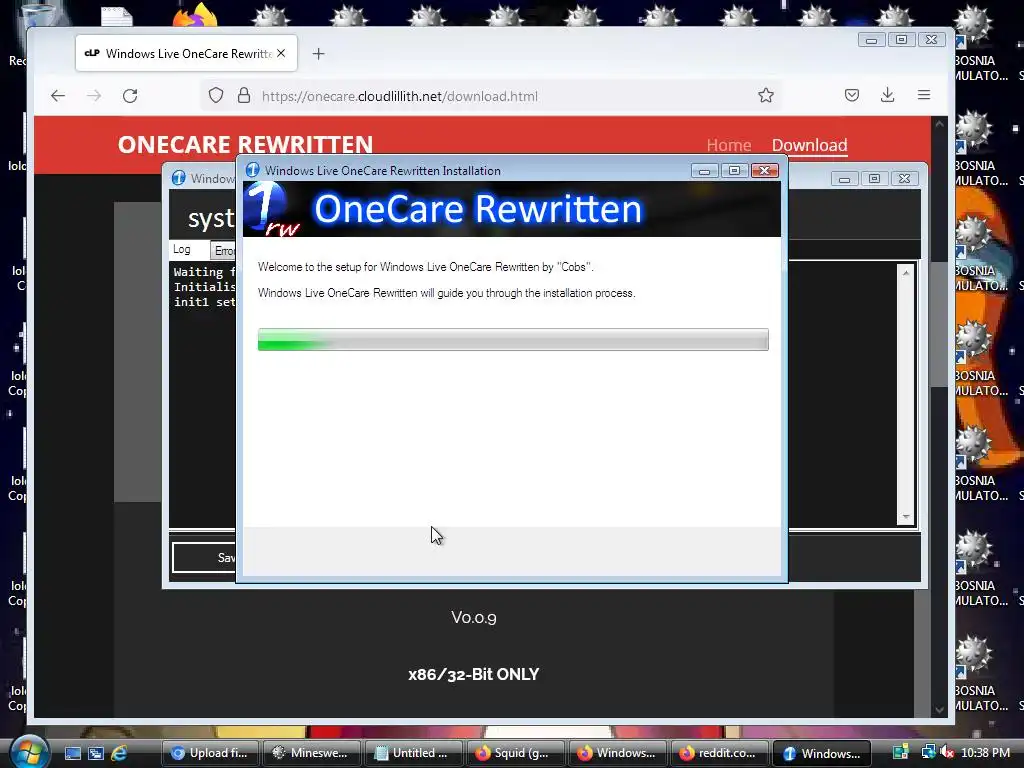Click the 10:38 PM taskbar clock

[x=985, y=753]
